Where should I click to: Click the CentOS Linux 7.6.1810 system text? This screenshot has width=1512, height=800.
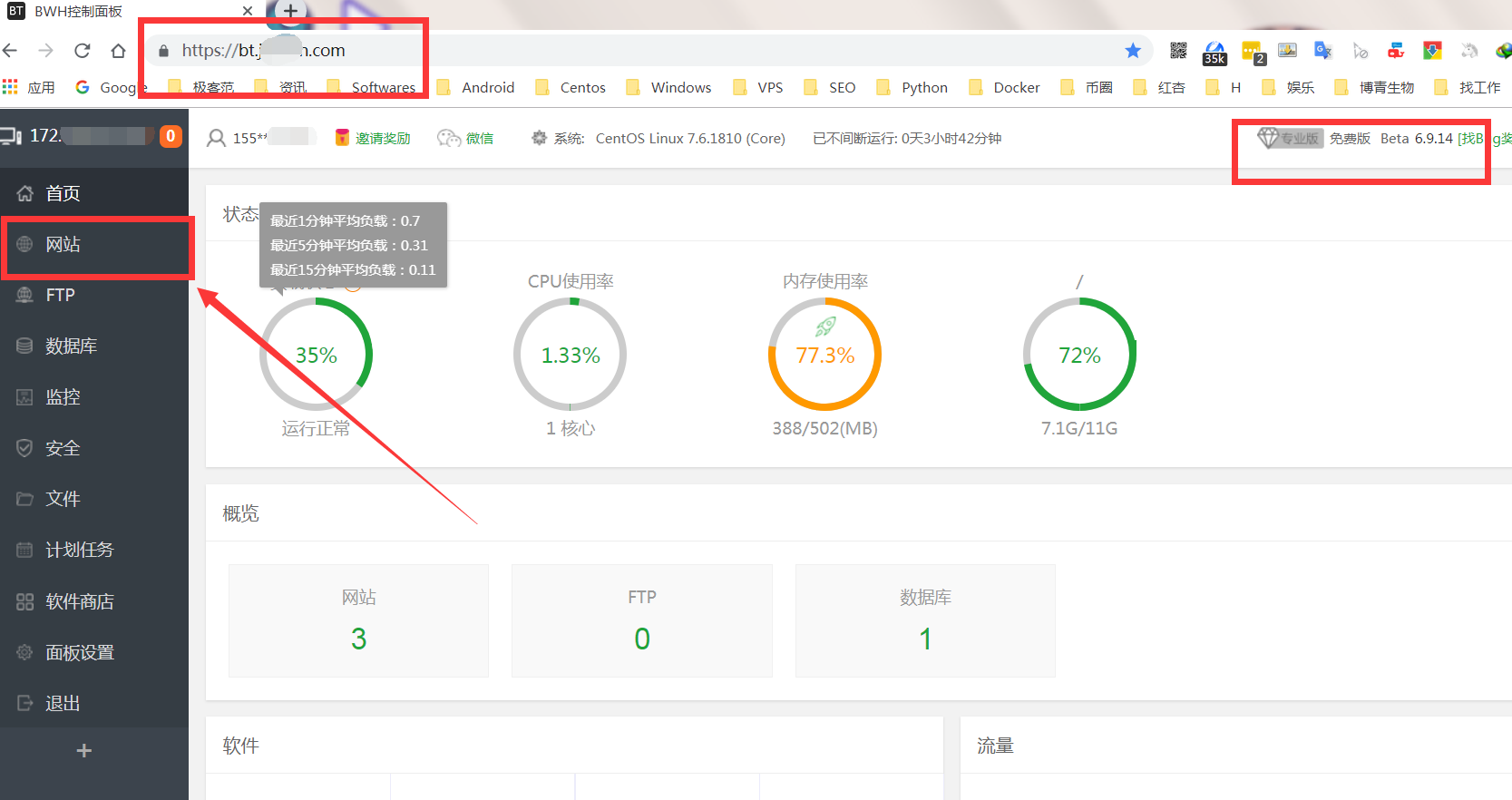690,138
